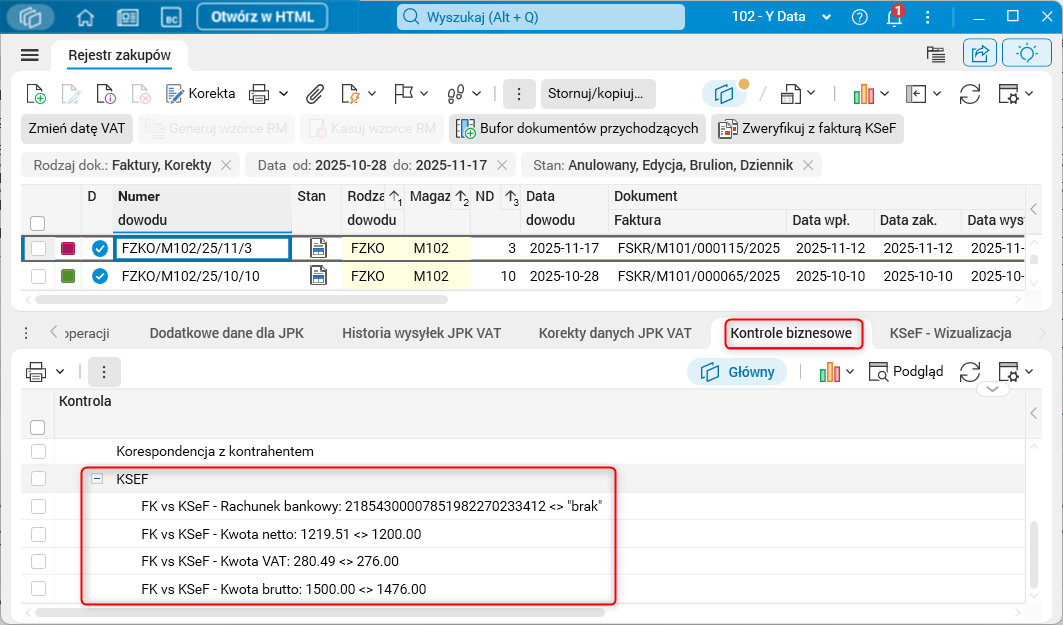Expand lower panel chart dropdown arrow
Viewport: 1063px width, 625px height.
point(850,371)
